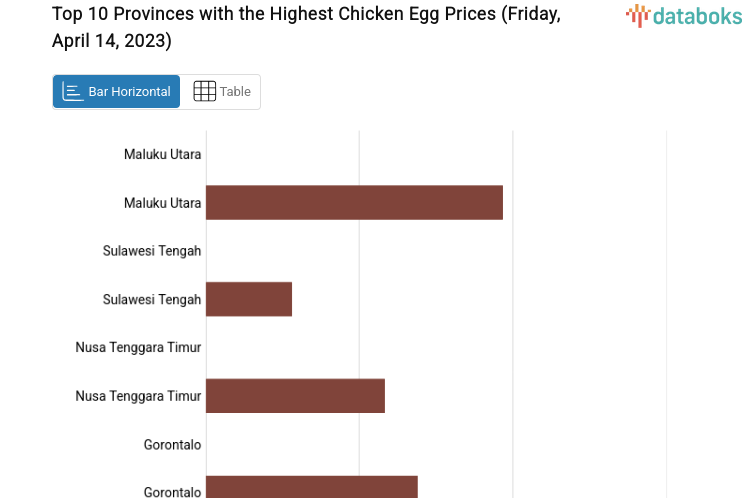Click the Sulawesi Tengah label without a bar
Viewport: 753px width, 498px height.
coord(152,251)
